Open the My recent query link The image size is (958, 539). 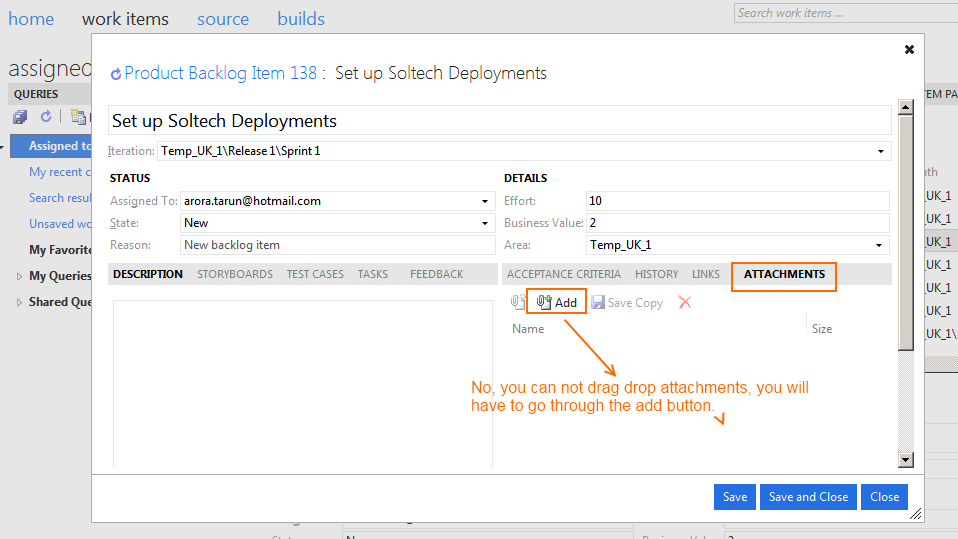pos(60,172)
